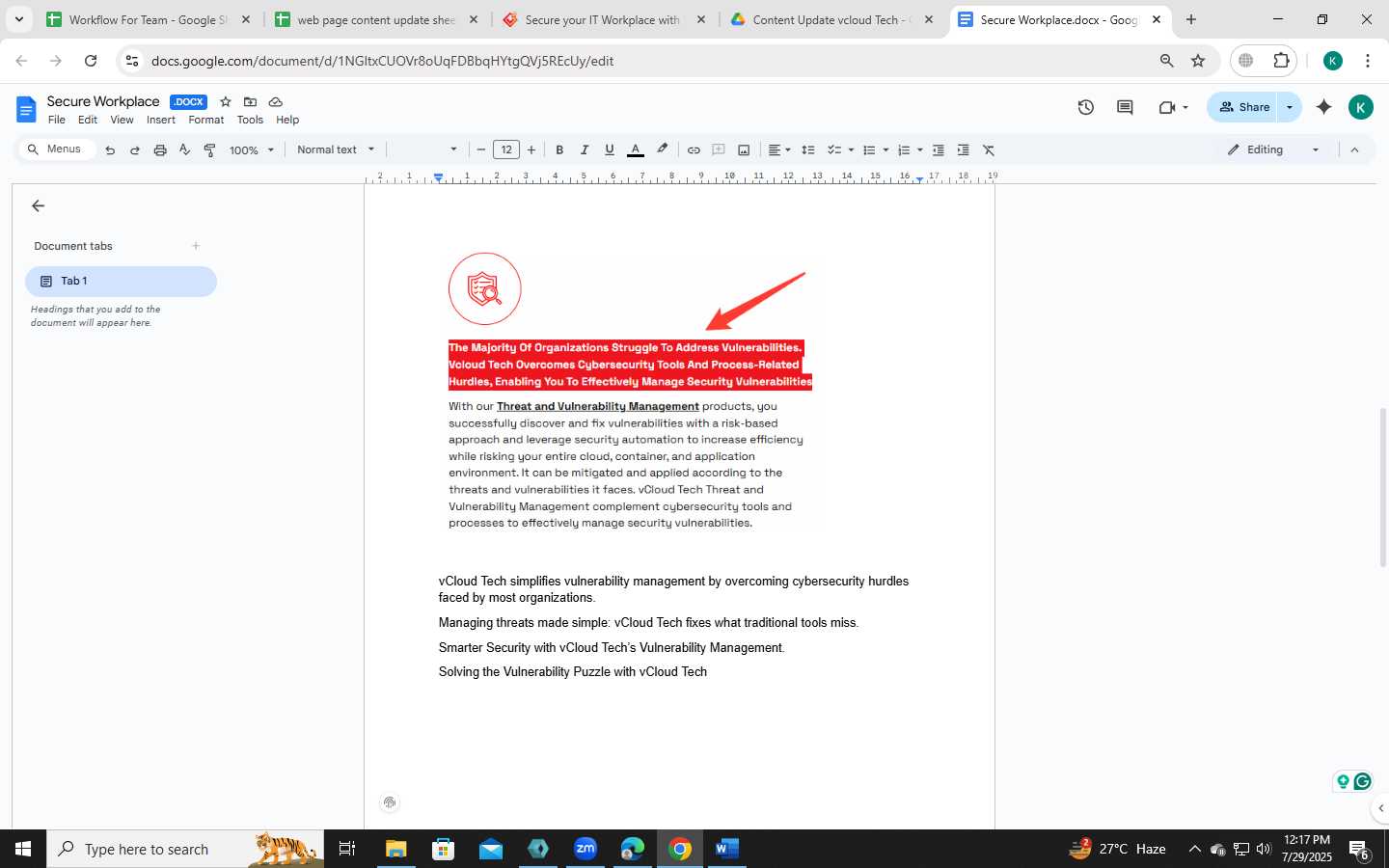Viewport: 1389px width, 868px height.
Task: Open the Zoom app in the taskbar
Action: pyautogui.click(x=586, y=849)
